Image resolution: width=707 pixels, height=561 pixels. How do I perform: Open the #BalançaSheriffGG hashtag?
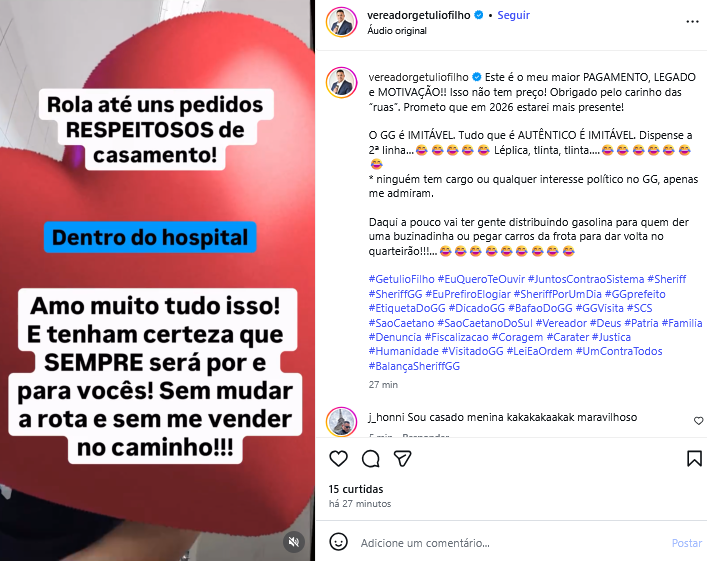414,366
